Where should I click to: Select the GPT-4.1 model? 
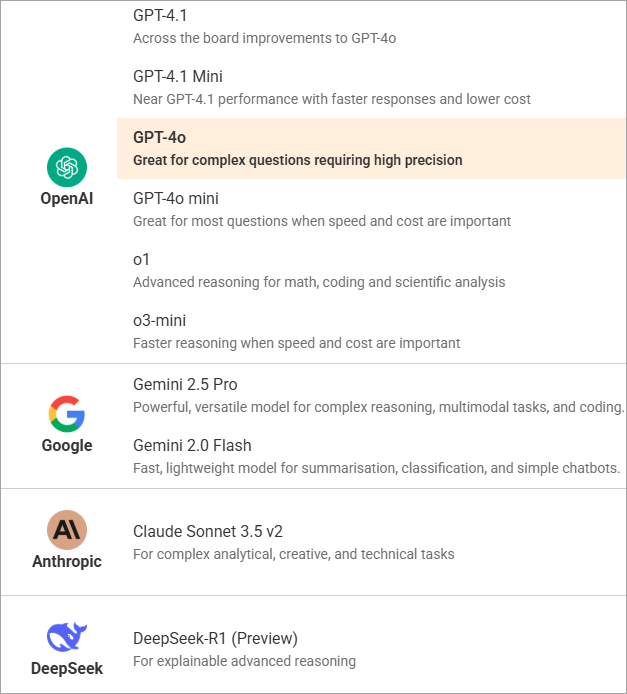click(371, 27)
